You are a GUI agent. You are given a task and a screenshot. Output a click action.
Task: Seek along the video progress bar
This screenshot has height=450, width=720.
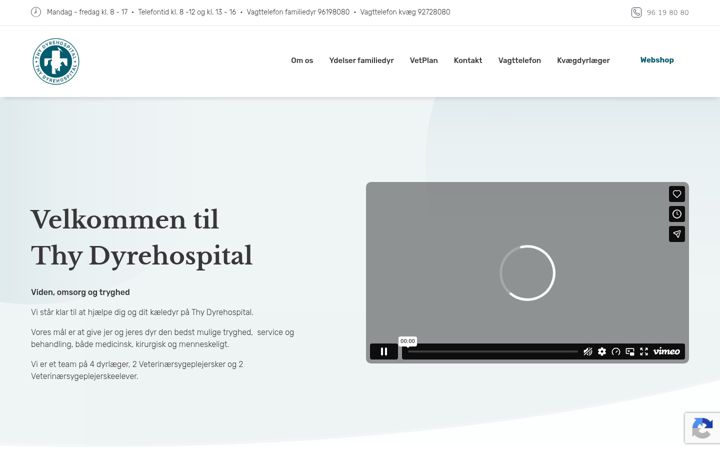coord(493,352)
